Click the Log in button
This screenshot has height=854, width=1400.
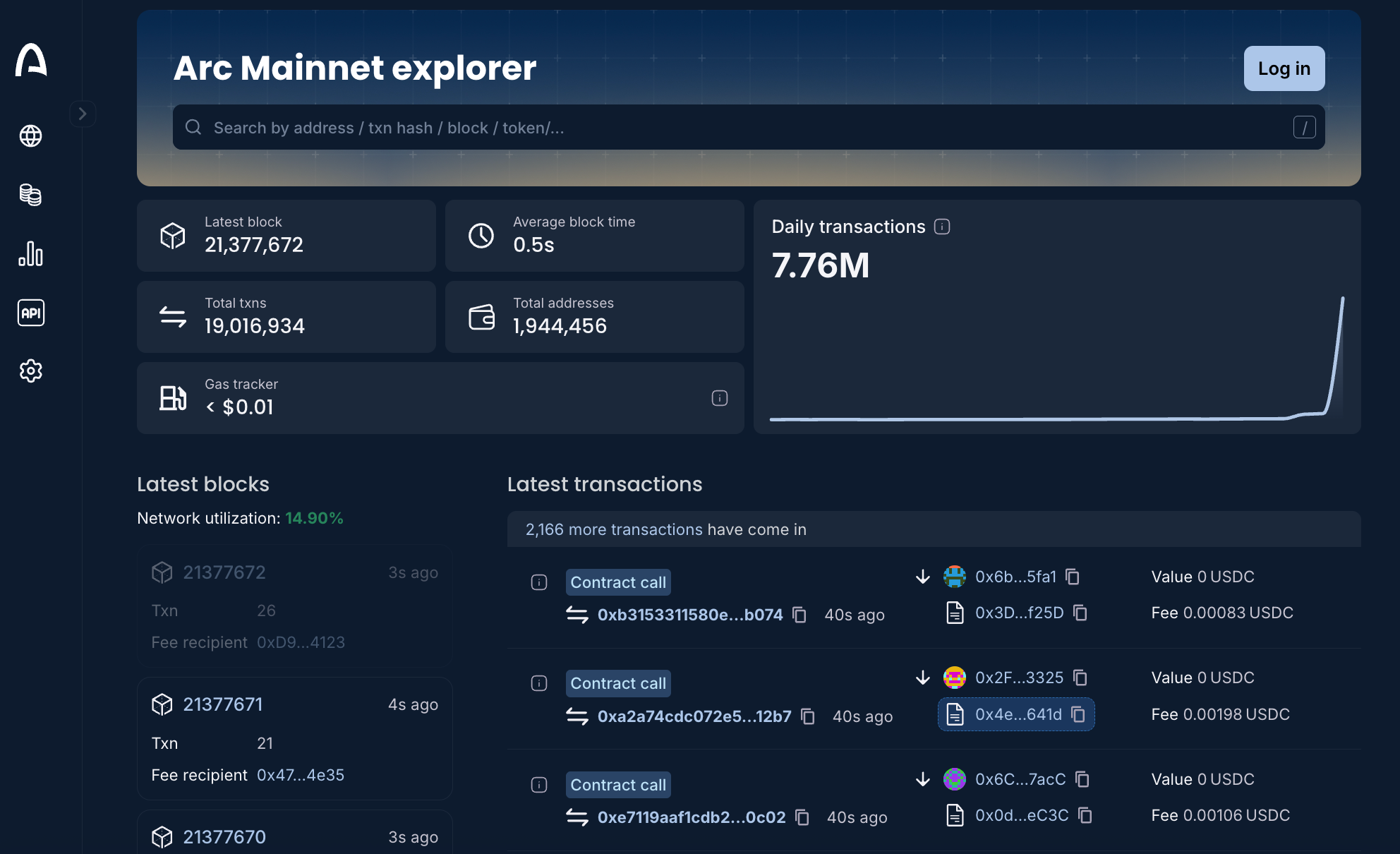(1284, 68)
